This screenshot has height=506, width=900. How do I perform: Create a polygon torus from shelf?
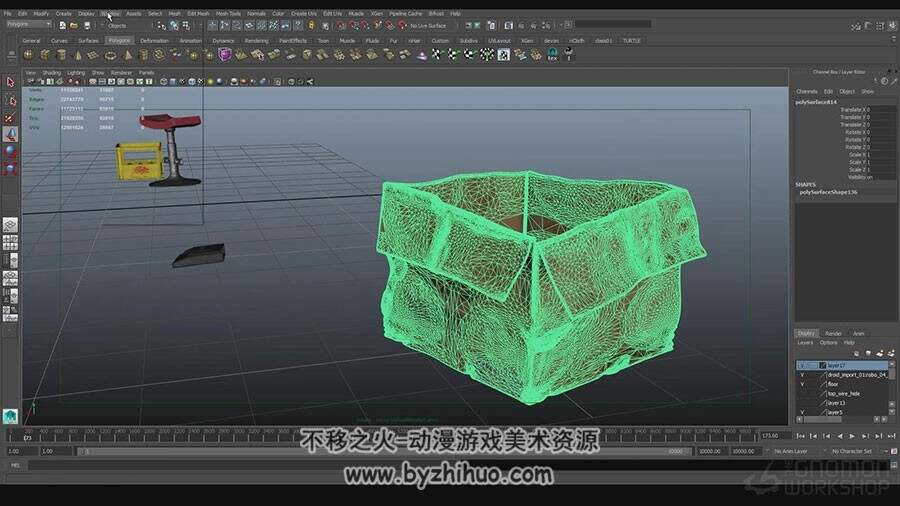click(110, 55)
